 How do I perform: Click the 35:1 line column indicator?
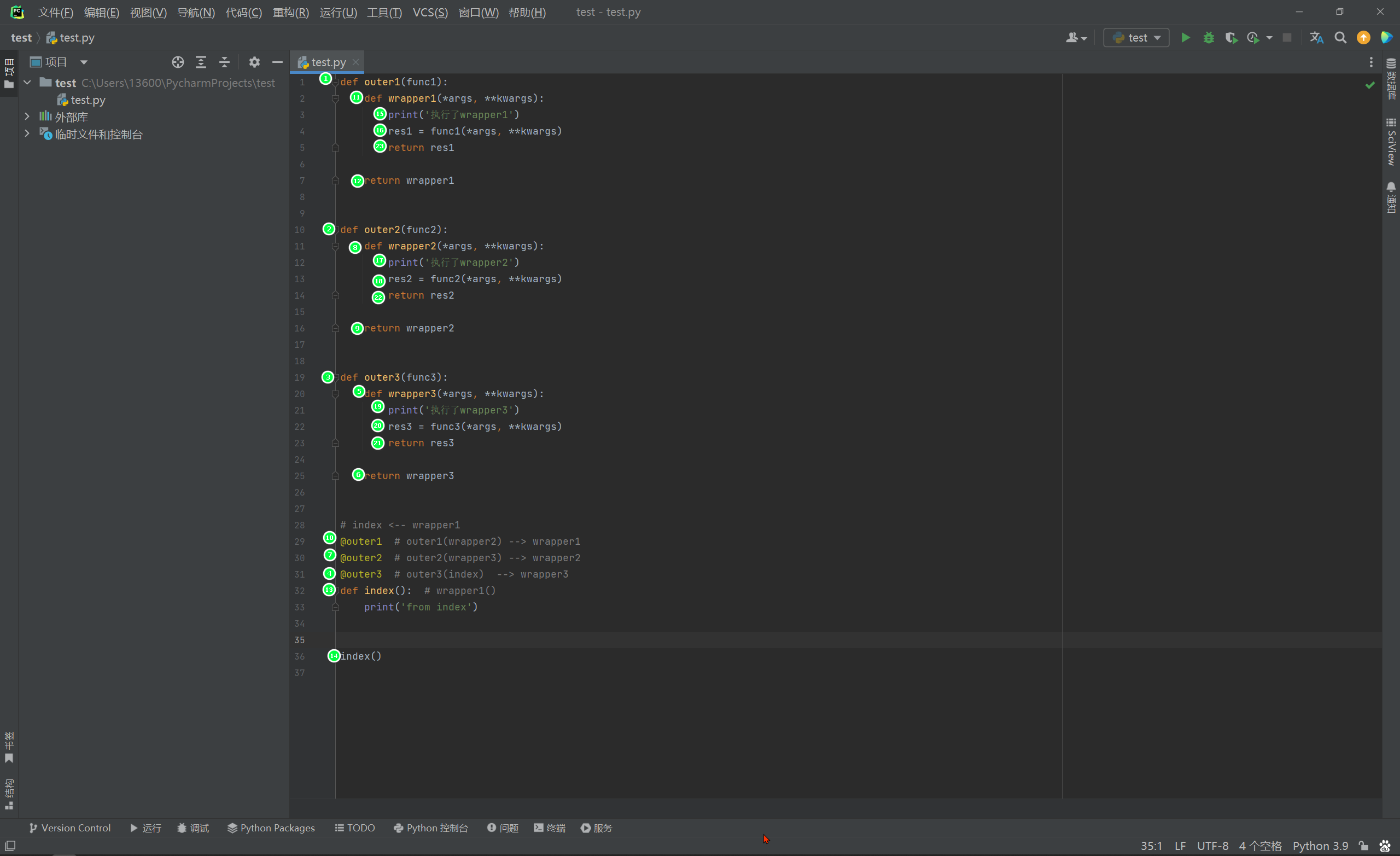1151,846
